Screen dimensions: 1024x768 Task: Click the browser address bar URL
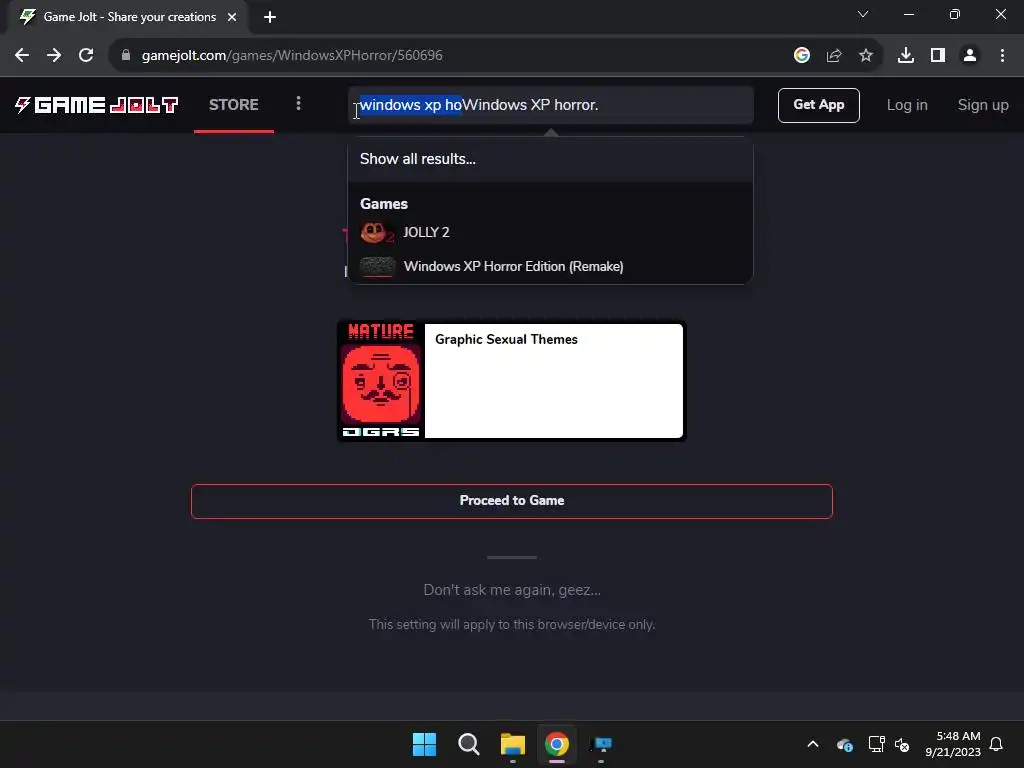[292, 56]
